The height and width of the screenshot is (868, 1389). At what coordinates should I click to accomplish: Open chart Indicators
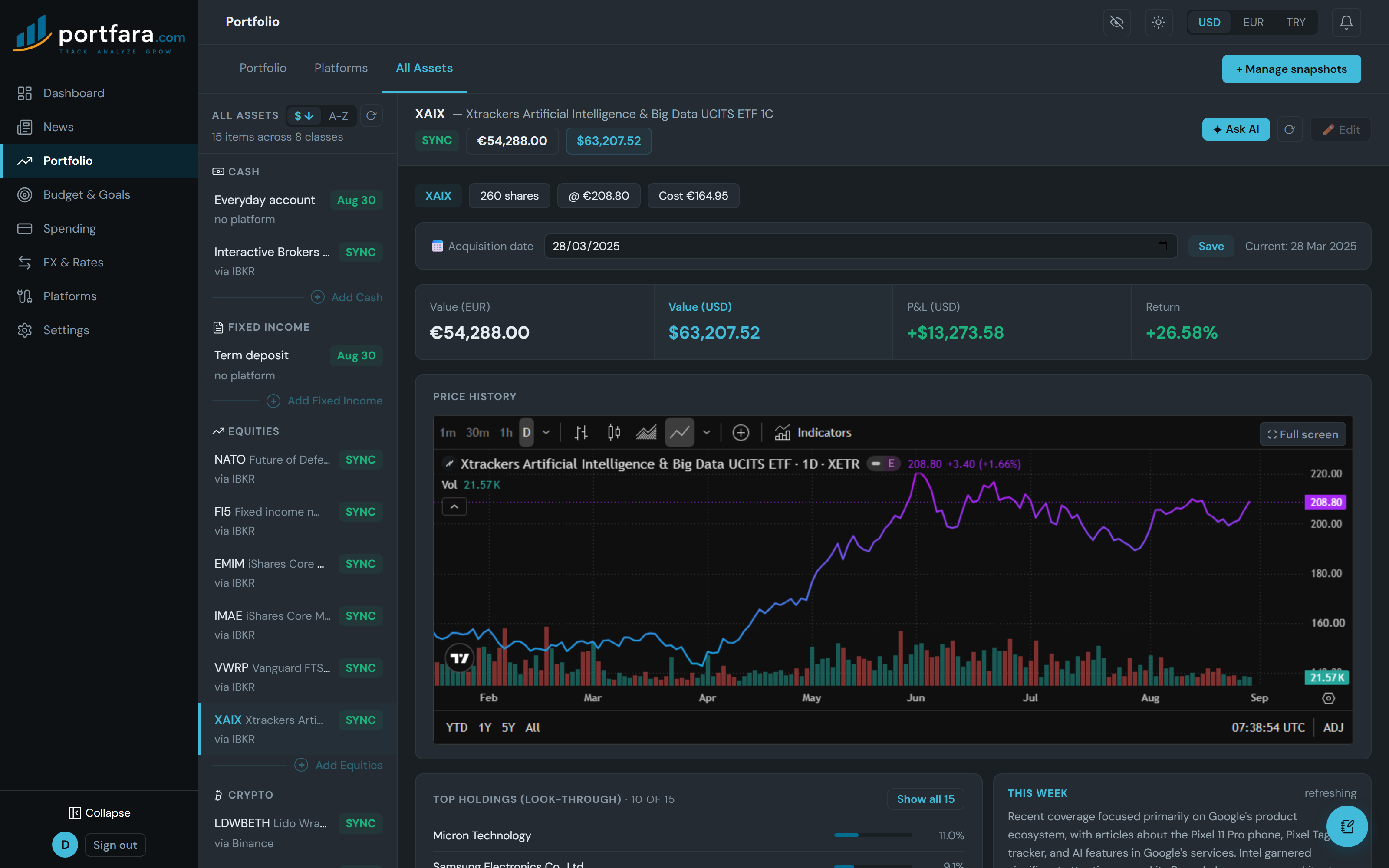click(813, 432)
